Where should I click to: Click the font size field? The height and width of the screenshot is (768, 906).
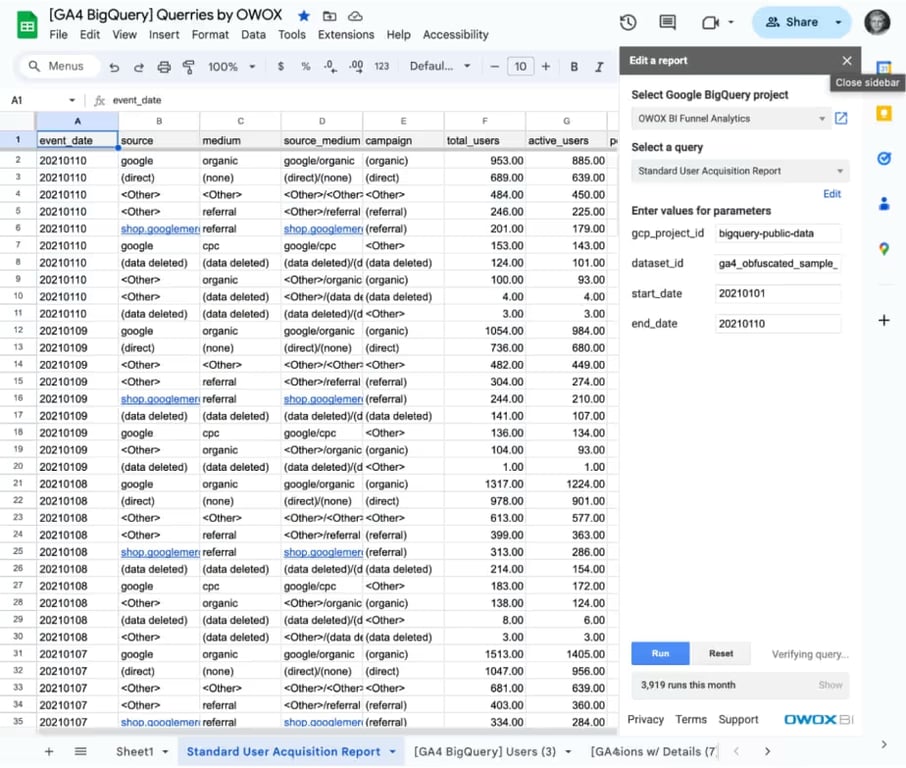click(x=520, y=66)
